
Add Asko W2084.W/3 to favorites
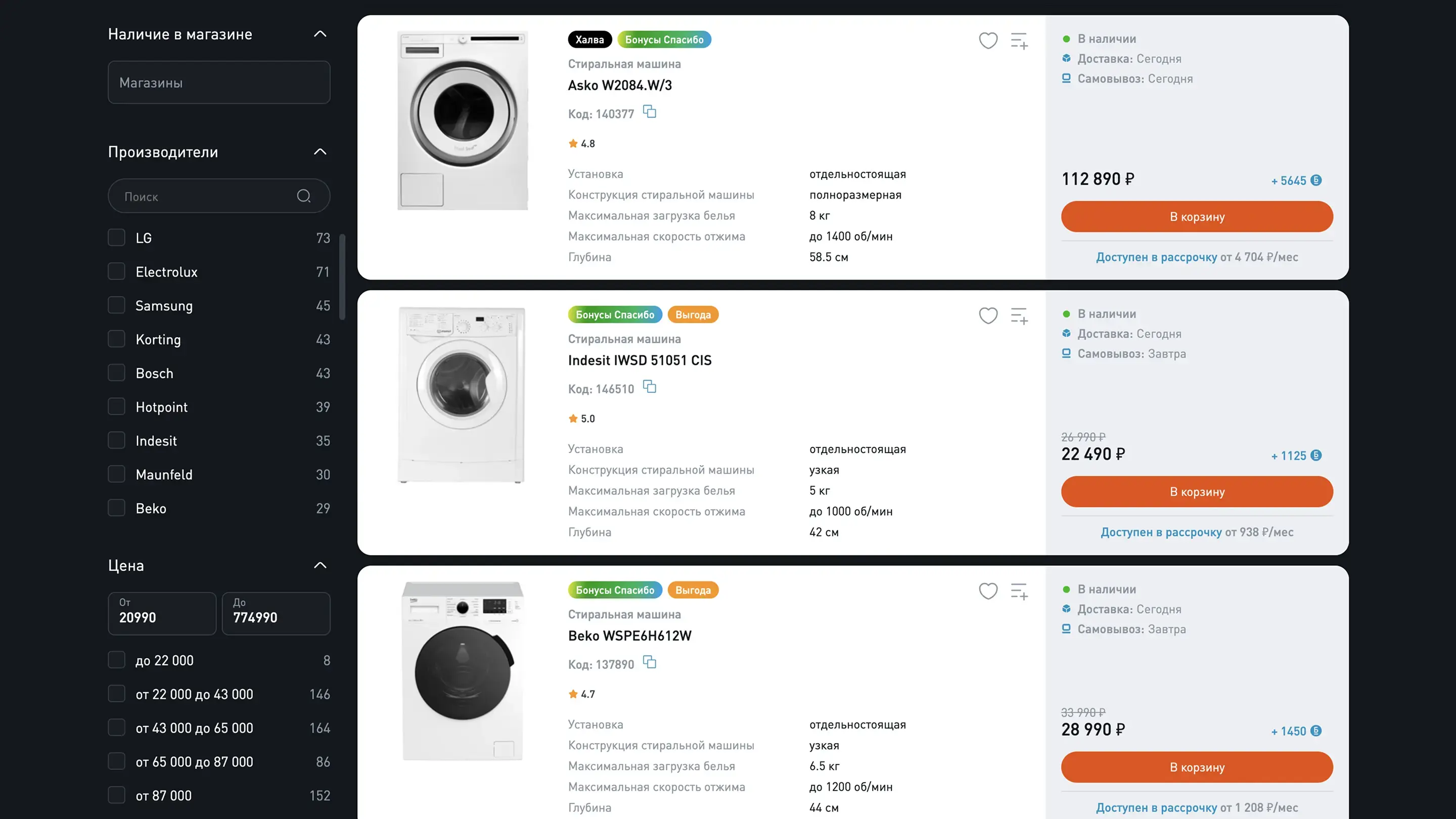click(x=988, y=40)
